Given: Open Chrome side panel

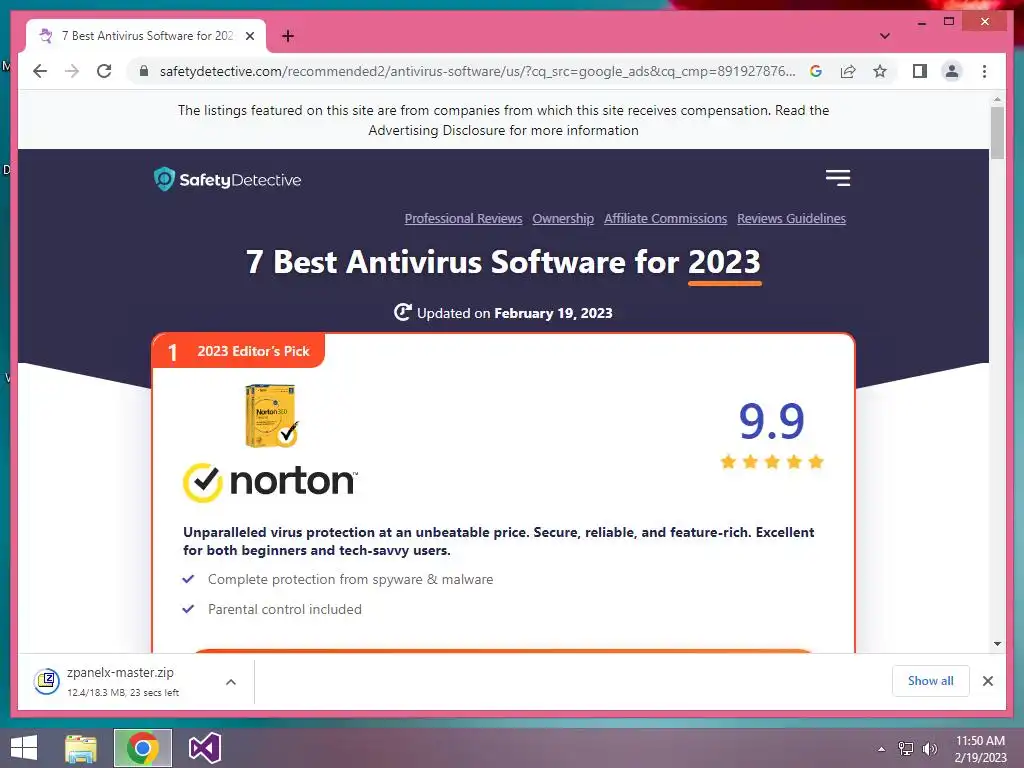Looking at the screenshot, I should tap(920, 71).
